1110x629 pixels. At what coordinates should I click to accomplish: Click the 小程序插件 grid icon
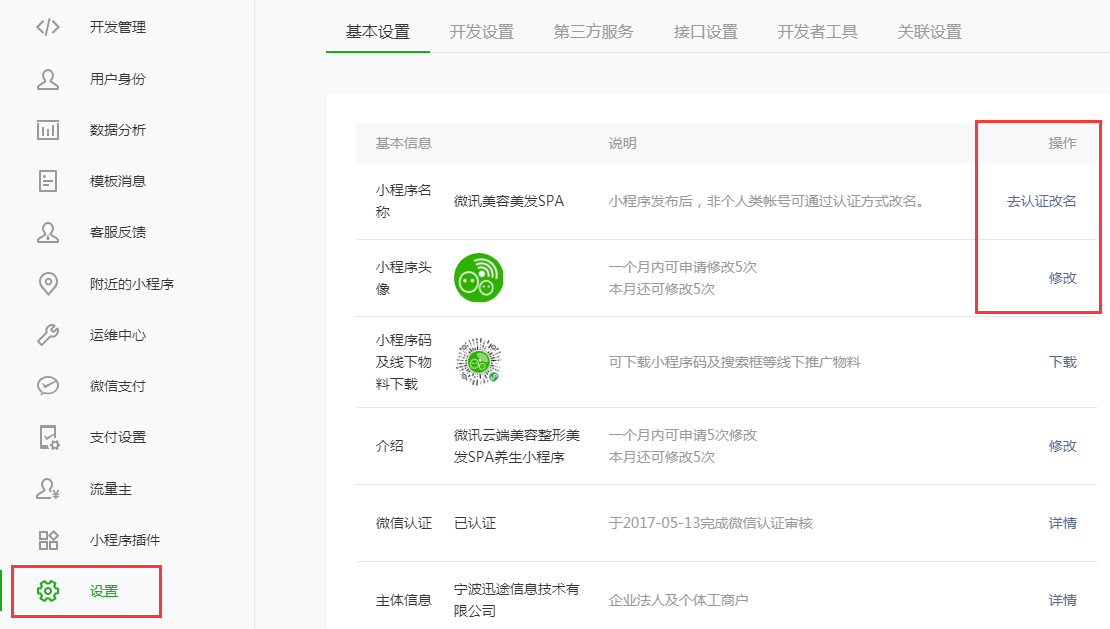click(x=48, y=540)
